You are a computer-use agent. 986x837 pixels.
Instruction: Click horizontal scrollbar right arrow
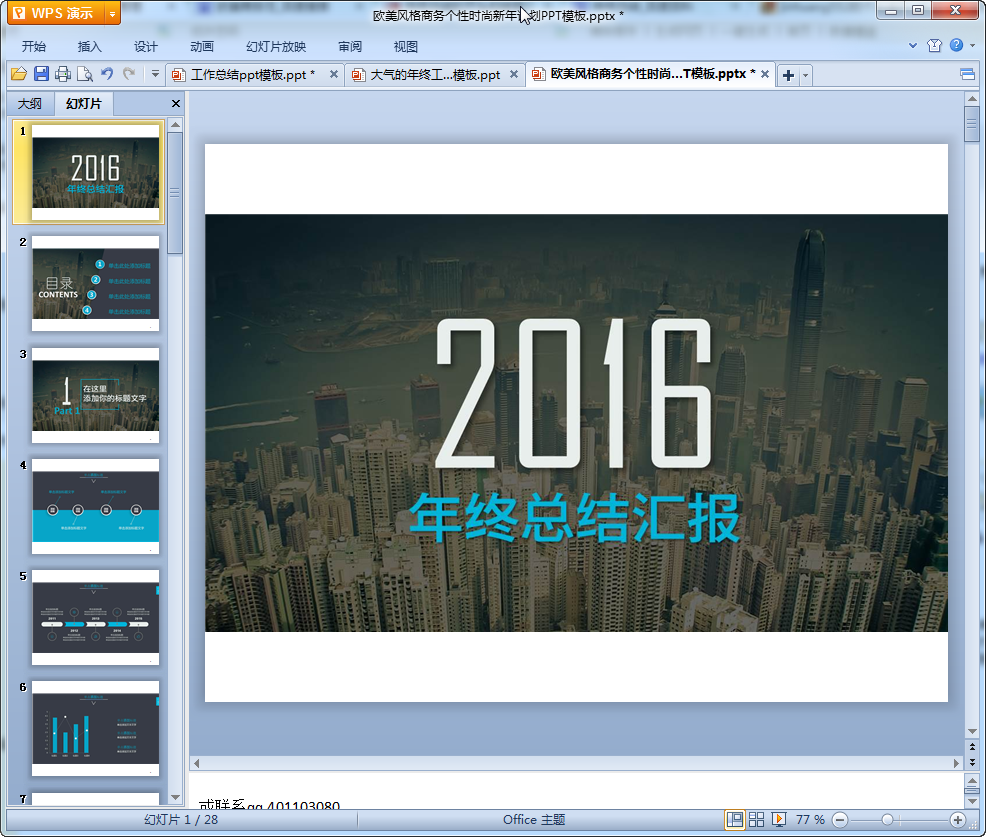click(956, 763)
